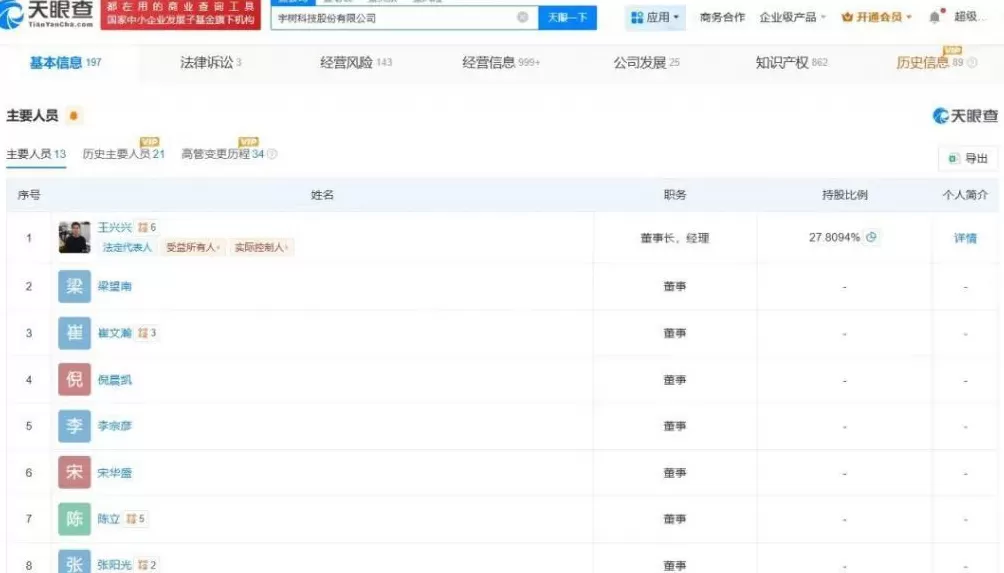Click the blue 梁 avatar tile
Image resolution: width=1004 pixels, height=573 pixels.
[74, 286]
